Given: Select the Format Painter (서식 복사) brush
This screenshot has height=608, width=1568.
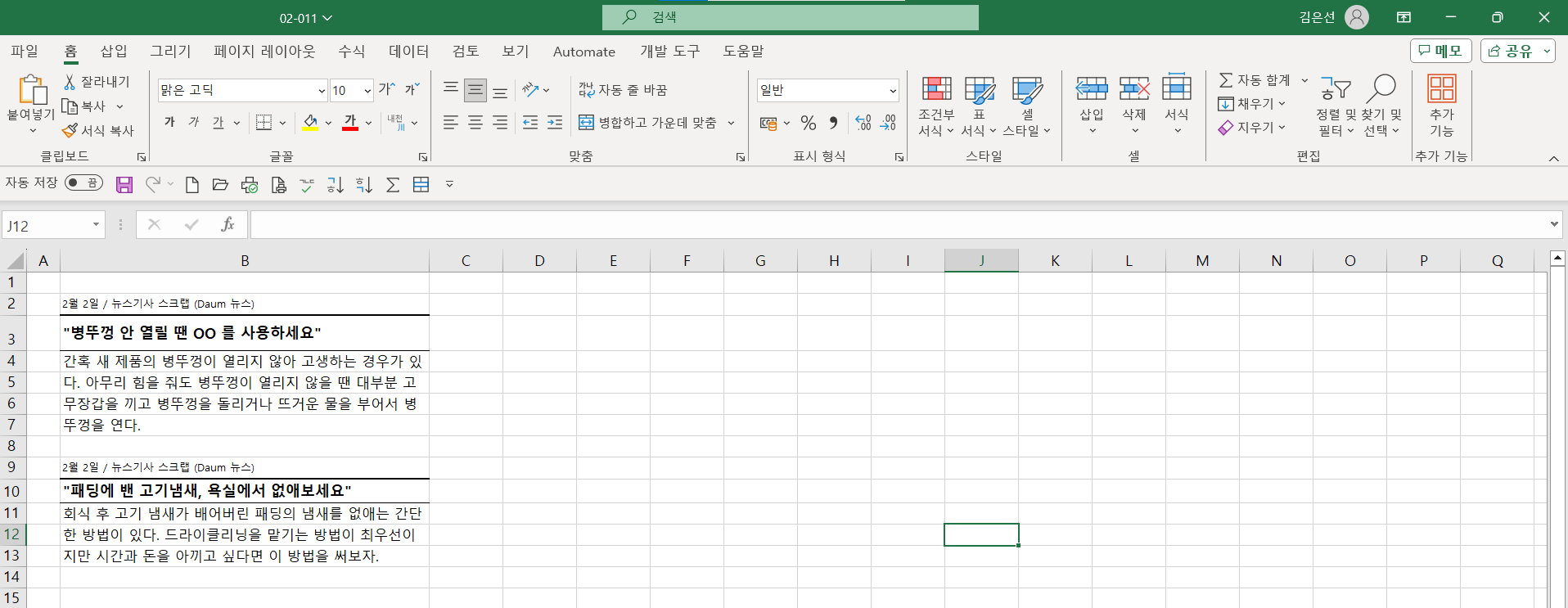Looking at the screenshot, I should (x=70, y=130).
